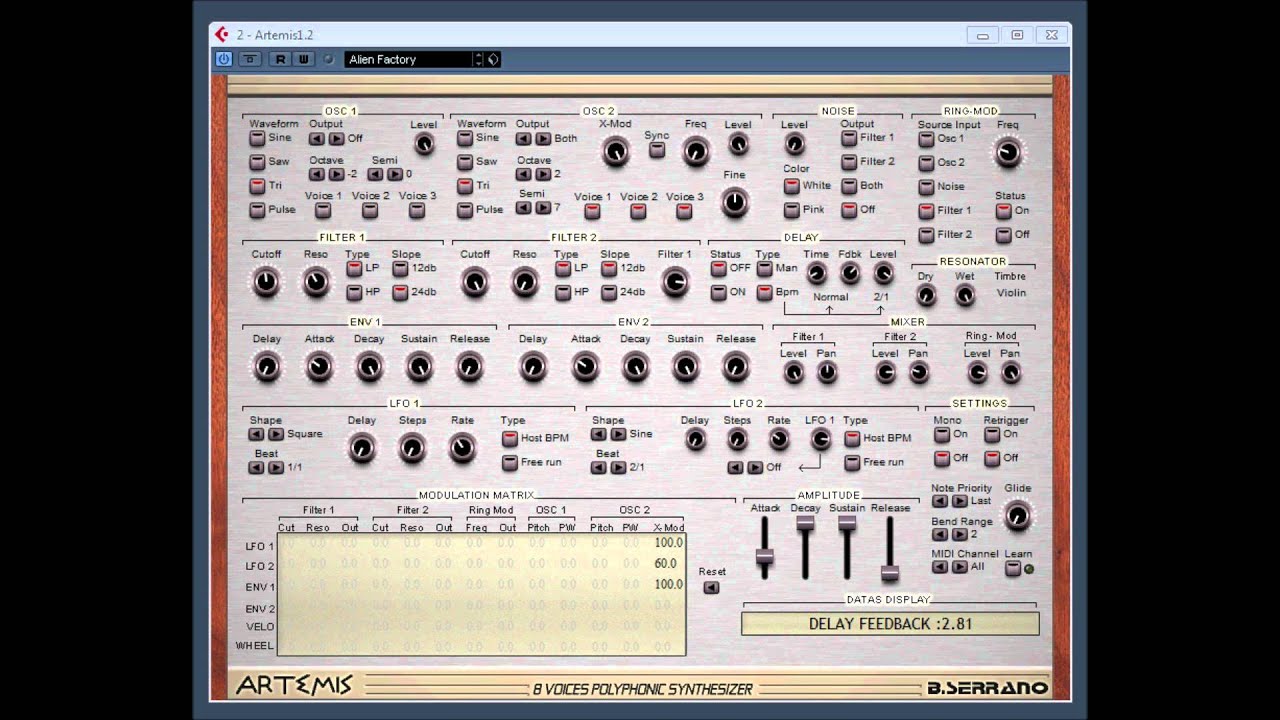Set LFO 2 type to Host BPM
This screenshot has width=1280, height=720.
[x=852, y=438]
